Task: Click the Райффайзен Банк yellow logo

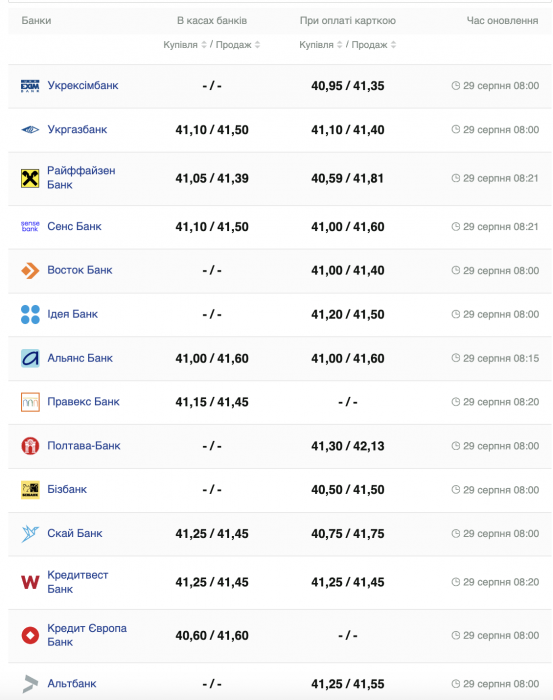Action: [x=30, y=178]
